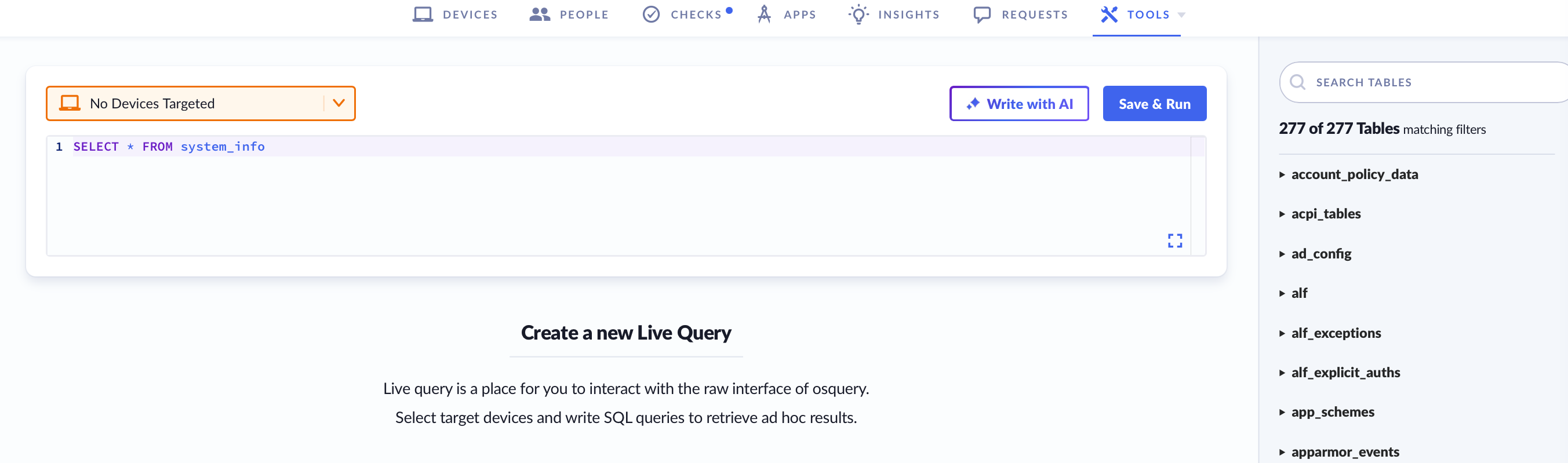Click the Checks checkmark circle icon

click(x=651, y=14)
